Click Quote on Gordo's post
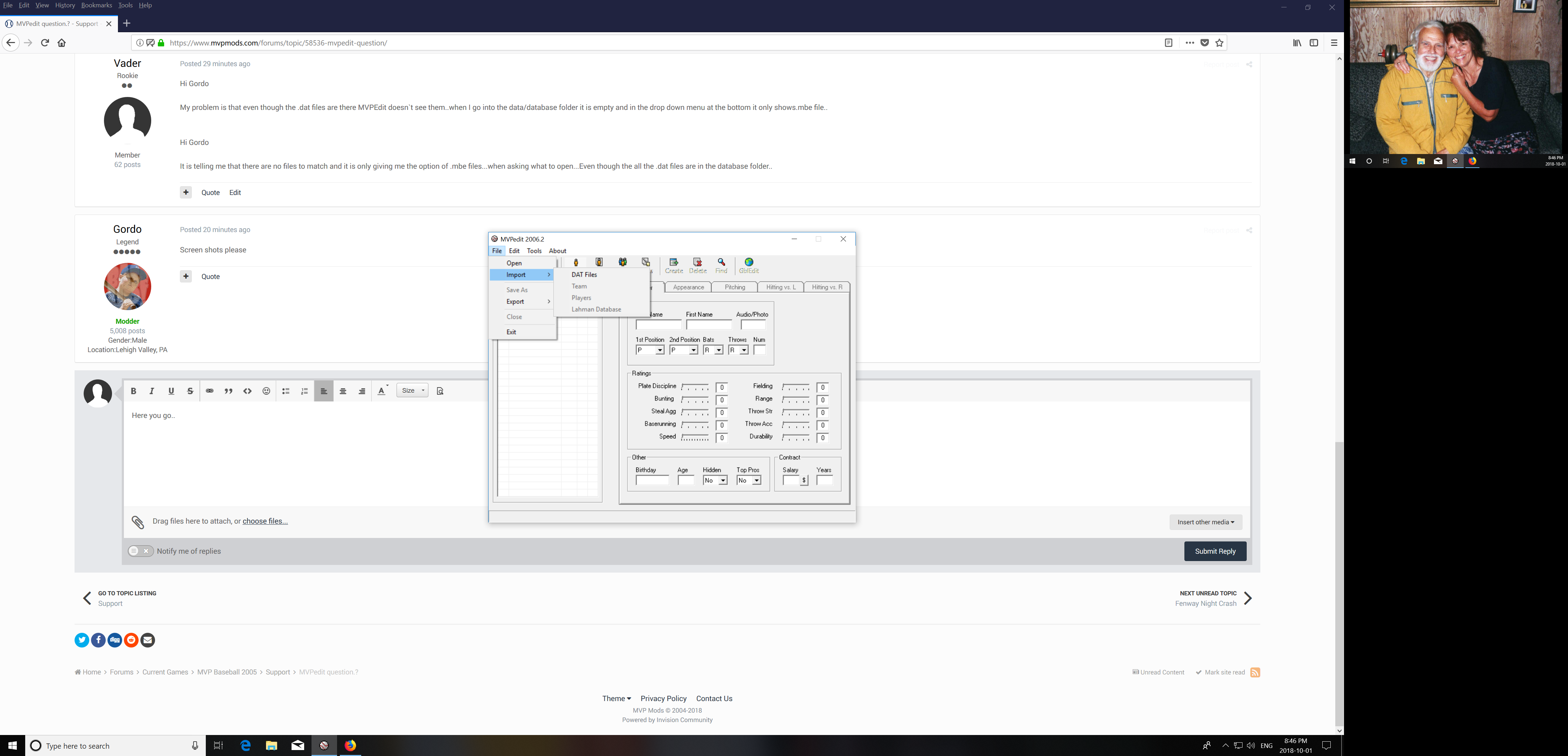This screenshot has width=1568, height=756. 211,276
